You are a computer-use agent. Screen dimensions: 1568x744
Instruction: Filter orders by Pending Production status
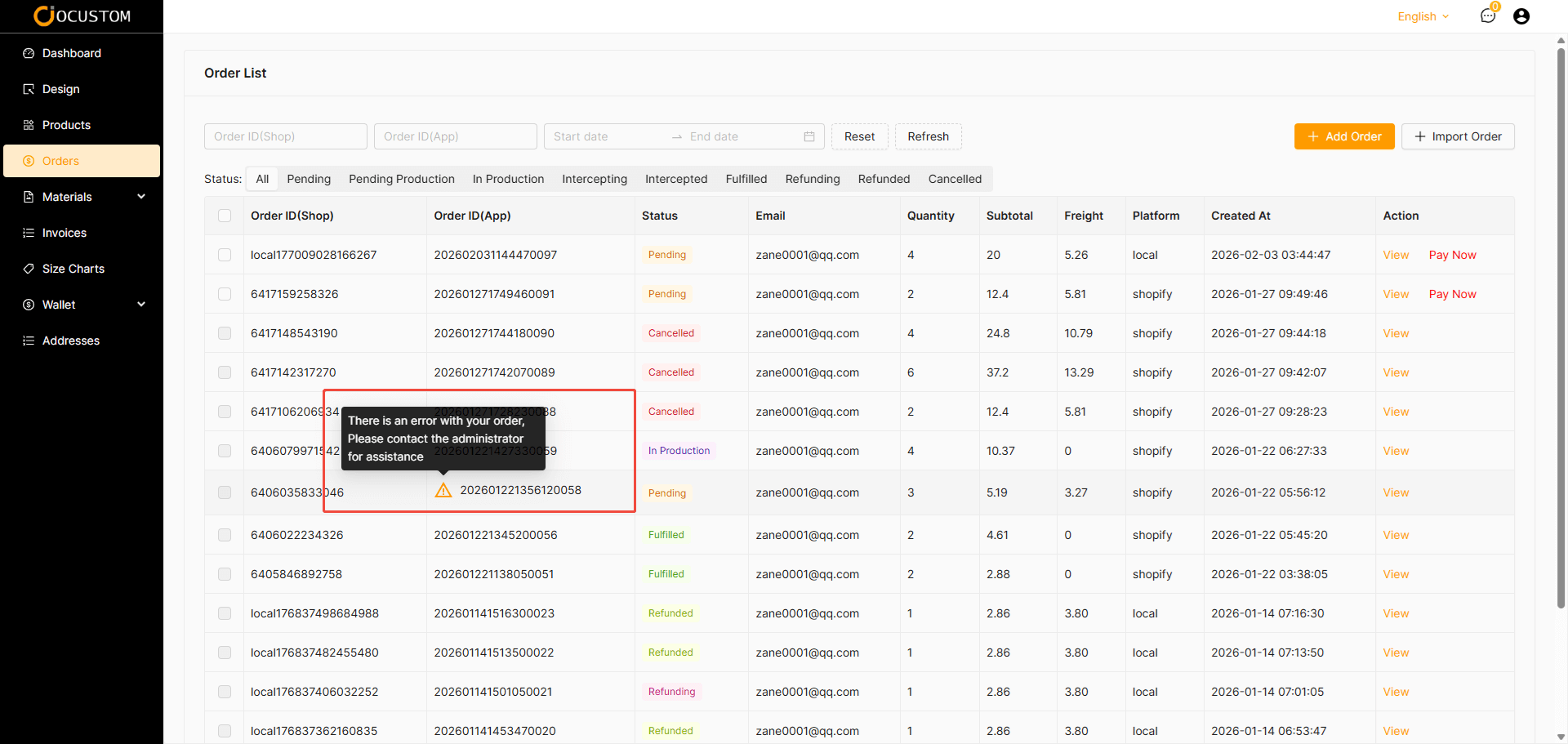[402, 179]
